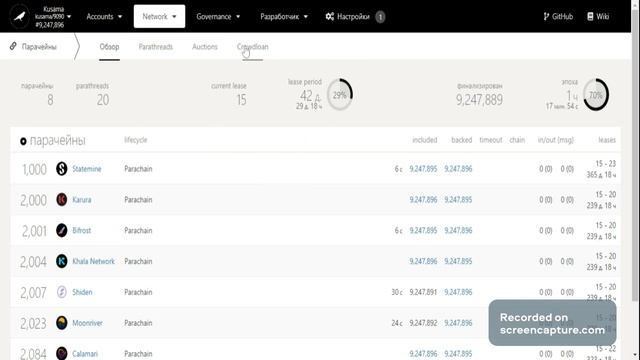Switch to the Crowdloan tab
The width and height of the screenshot is (640, 360).
(x=253, y=47)
